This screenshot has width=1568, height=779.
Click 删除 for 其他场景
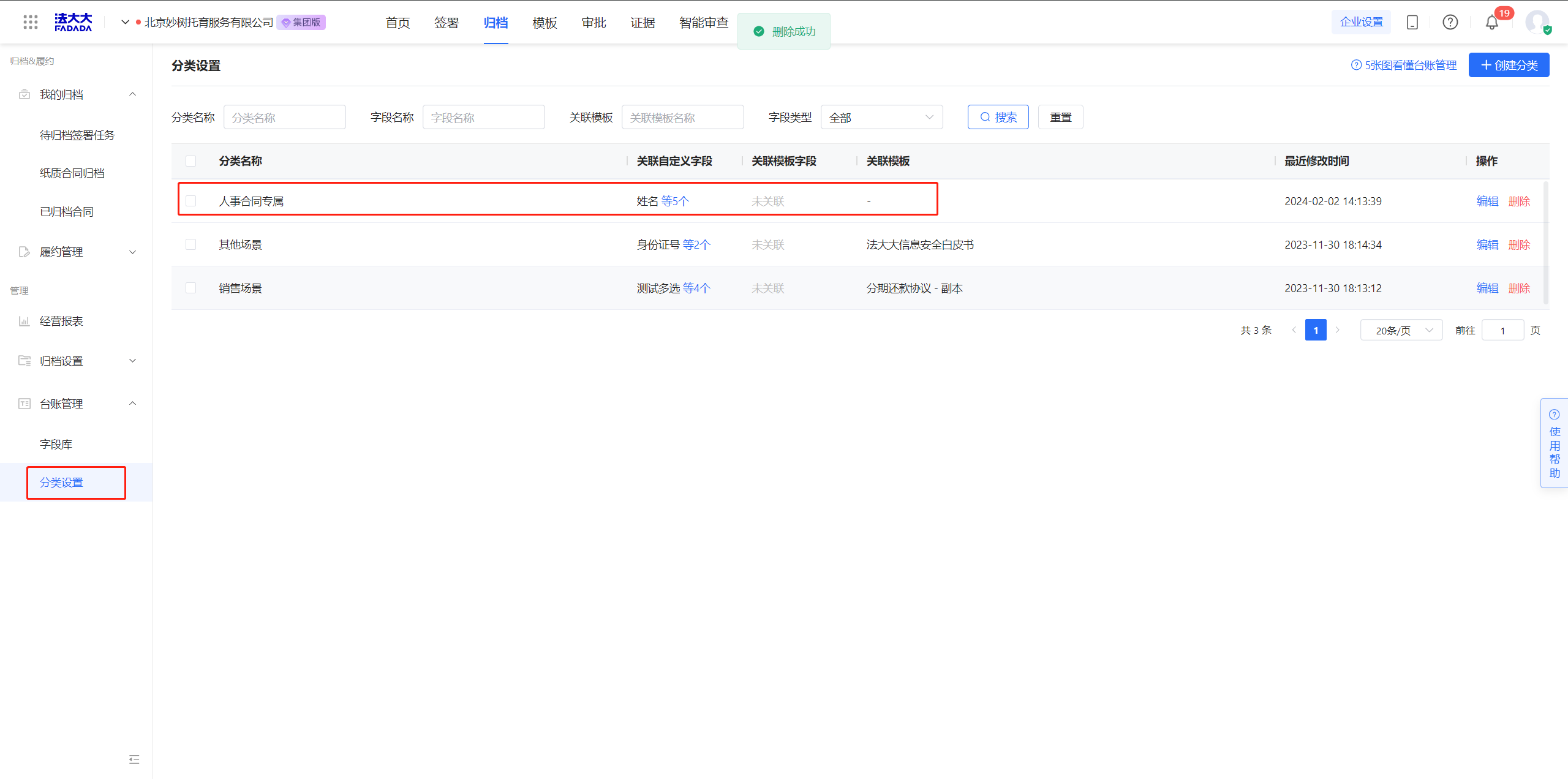(x=1520, y=244)
